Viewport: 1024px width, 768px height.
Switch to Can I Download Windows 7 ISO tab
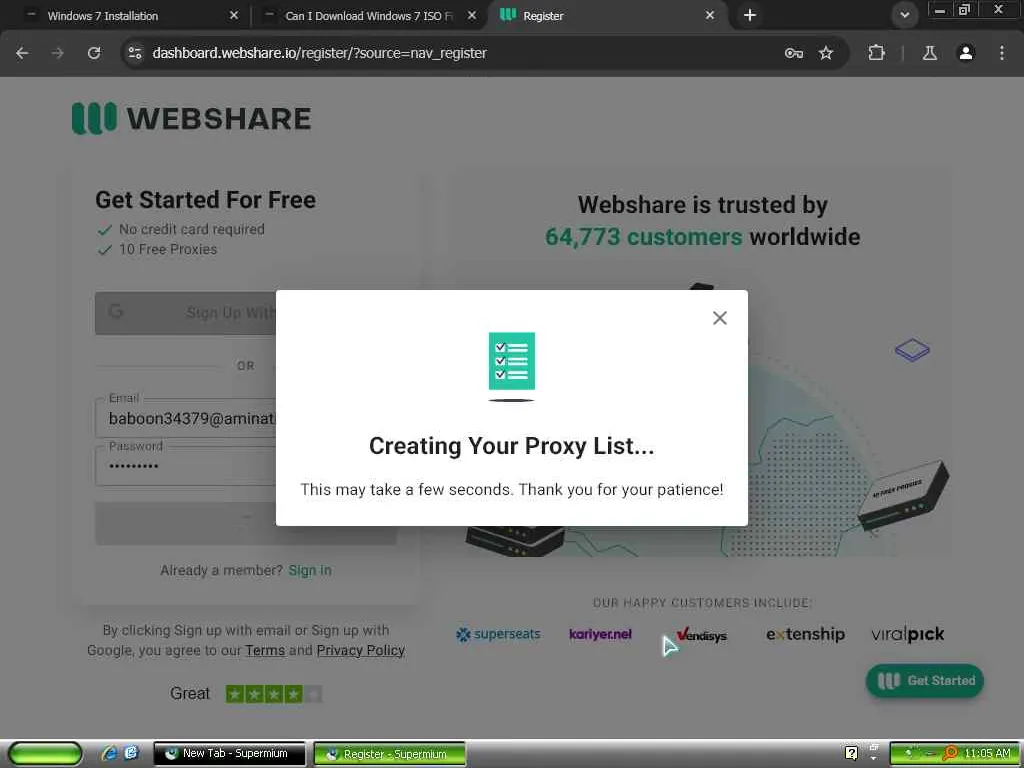[x=368, y=16]
